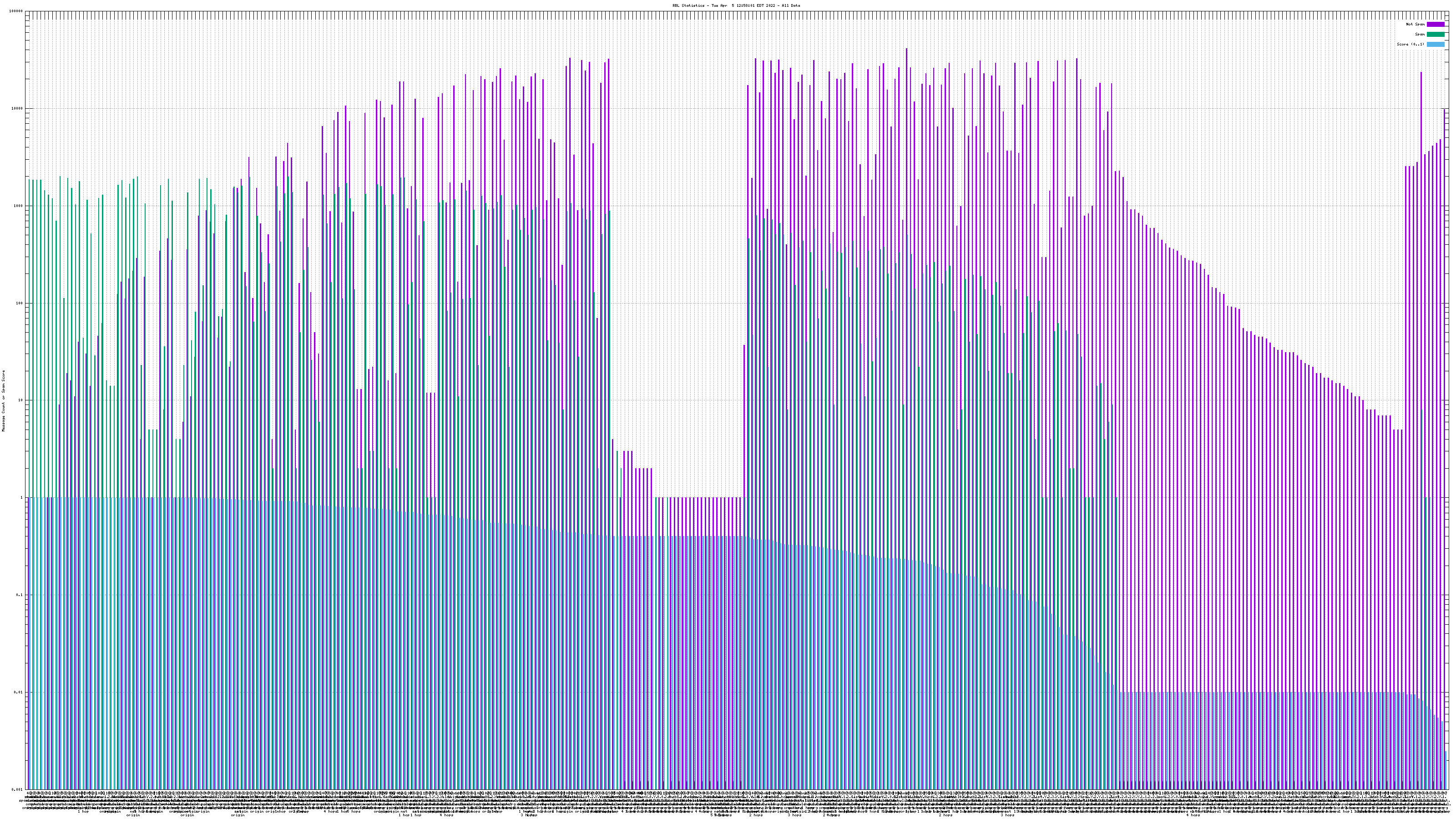
Task: Click the 100 y-axis tick label
Action: tap(19, 303)
